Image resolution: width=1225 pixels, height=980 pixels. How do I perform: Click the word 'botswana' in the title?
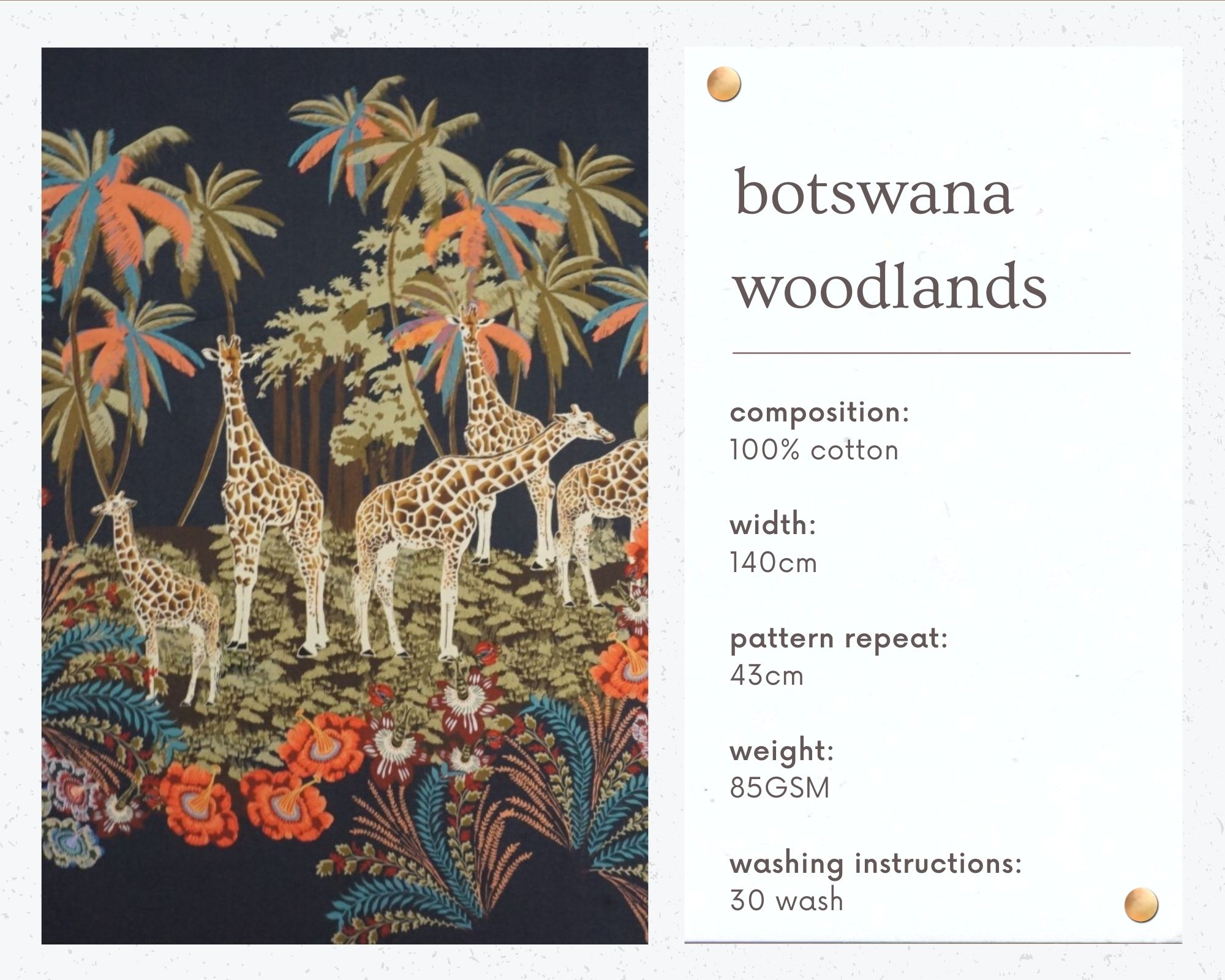(873, 193)
